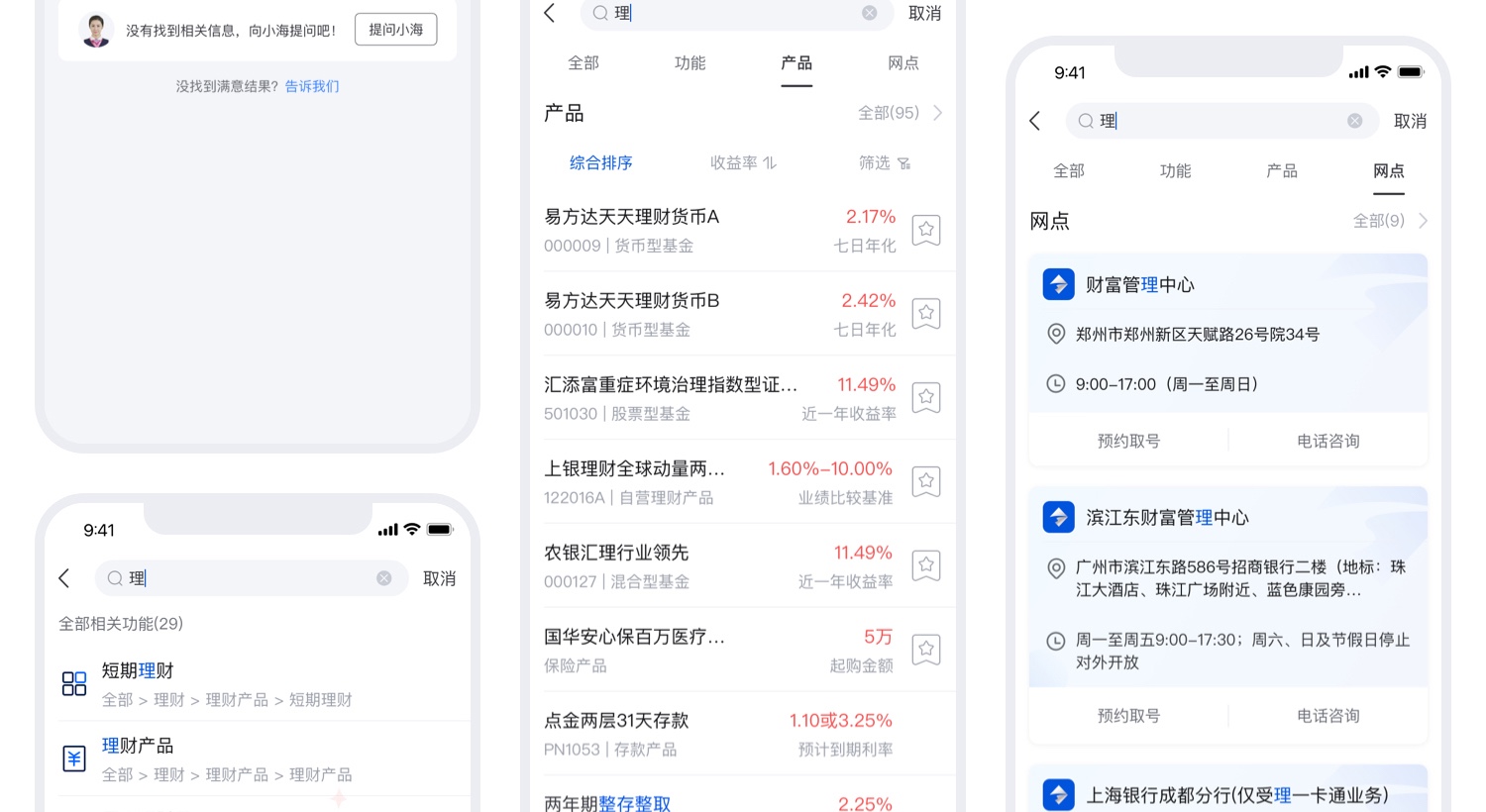Image resolution: width=1486 pixels, height=812 pixels.
Task: Select the 网点 tab in the branch screen
Action: coord(1388,171)
